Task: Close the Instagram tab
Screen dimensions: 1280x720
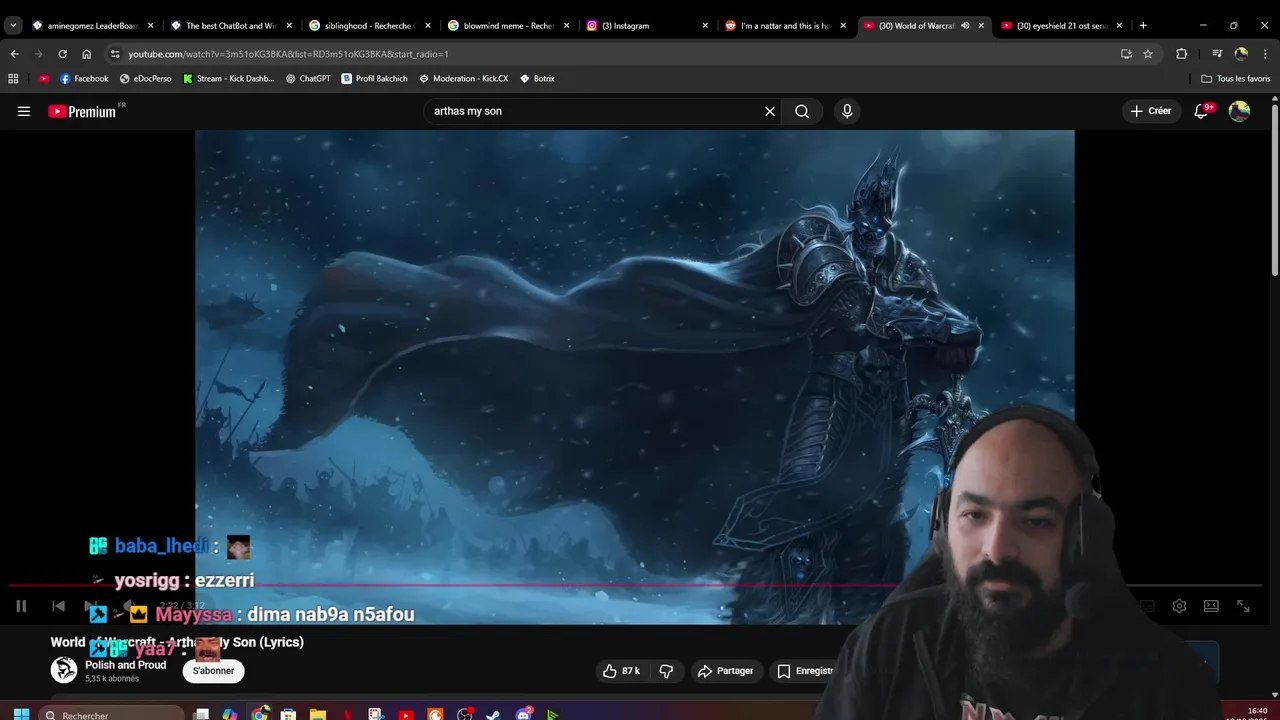Action: [704, 25]
